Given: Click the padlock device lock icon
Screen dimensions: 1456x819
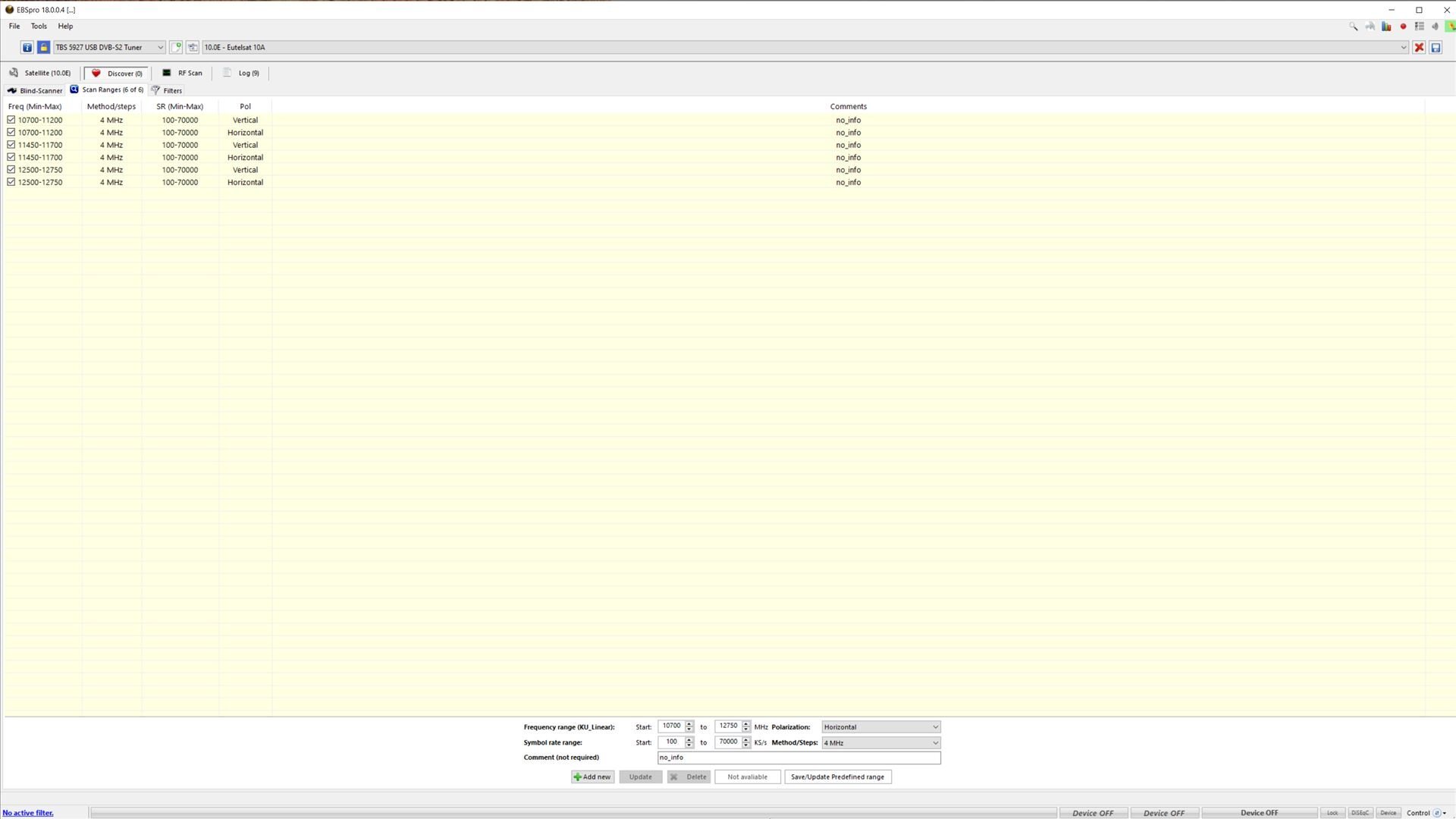Looking at the screenshot, I should click(44, 47).
